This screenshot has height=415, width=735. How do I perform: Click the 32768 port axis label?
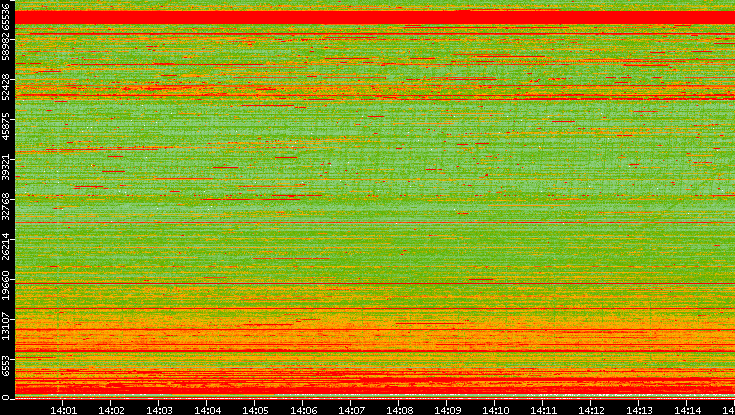tap(6, 205)
